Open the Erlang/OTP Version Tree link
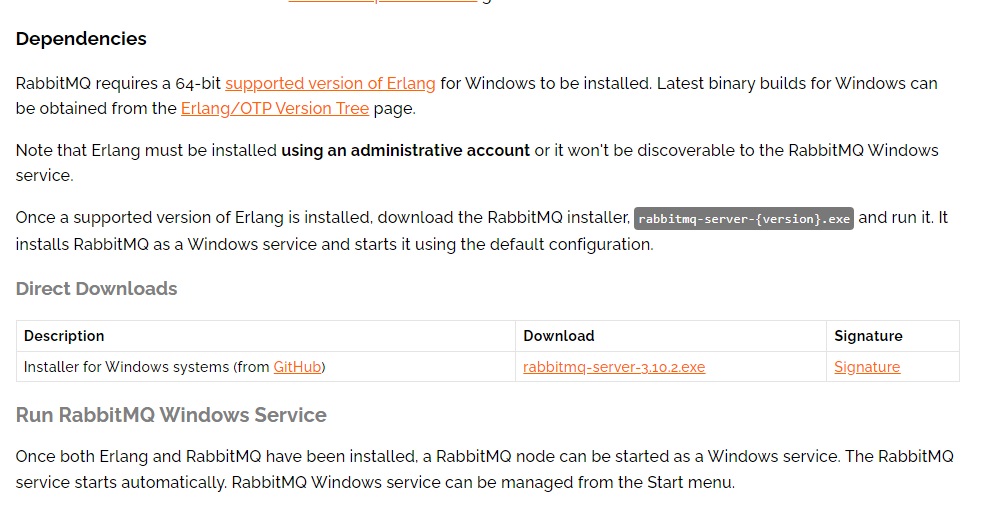 pyautogui.click(x=275, y=109)
